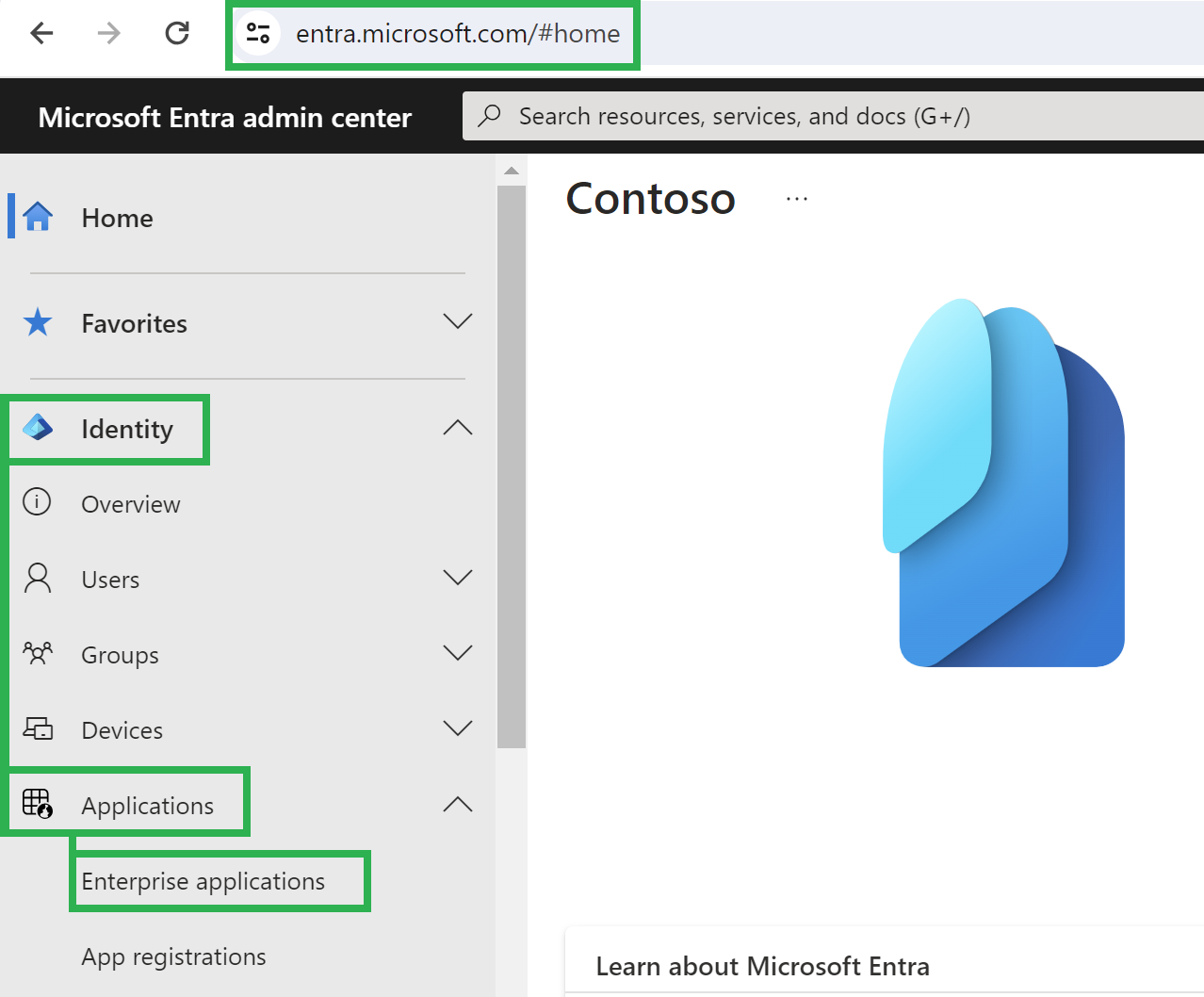This screenshot has height=997, width=1204.
Task: Go back using the browser back arrow
Action: [x=41, y=34]
